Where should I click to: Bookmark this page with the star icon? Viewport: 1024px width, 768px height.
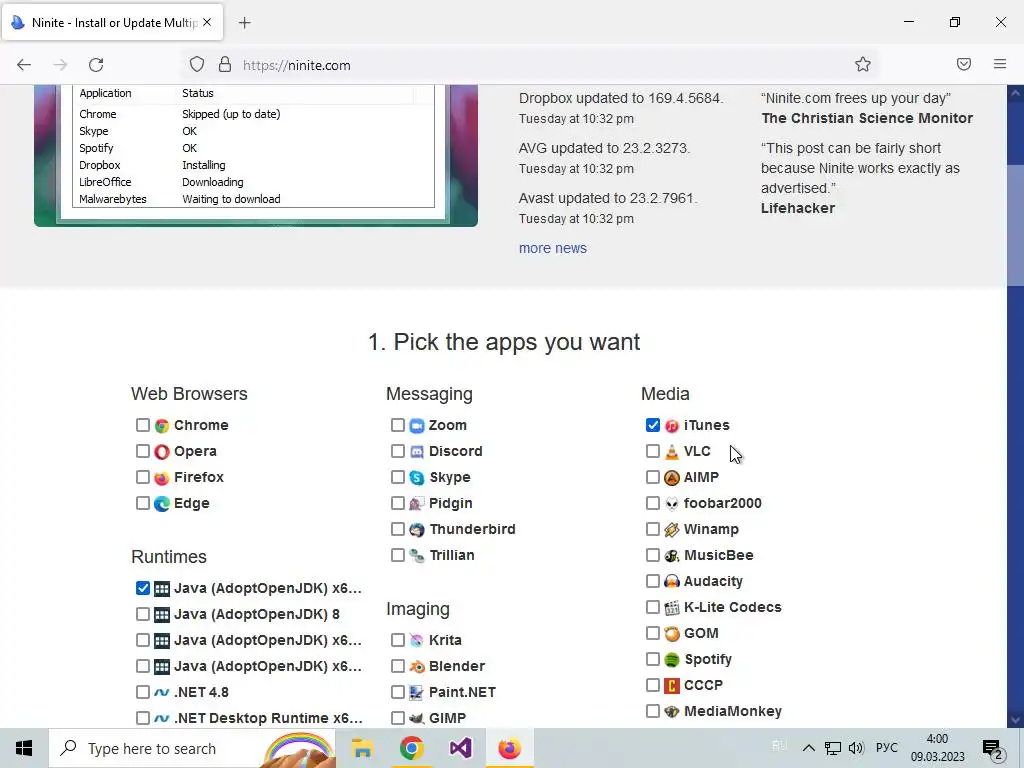863,64
